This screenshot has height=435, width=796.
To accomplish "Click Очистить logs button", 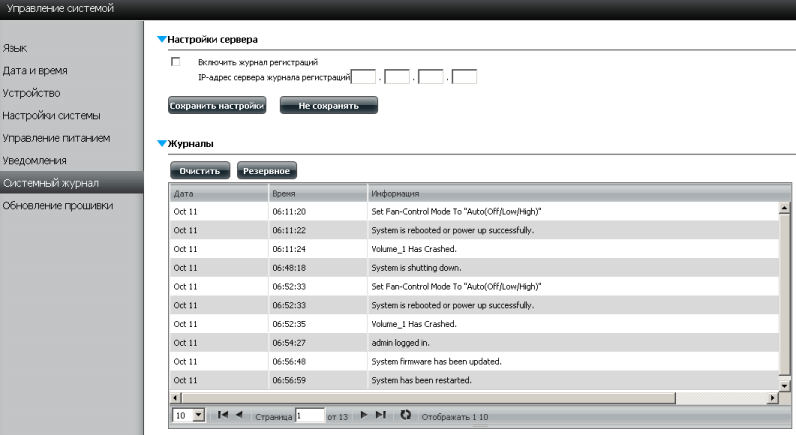I will 200,171.
